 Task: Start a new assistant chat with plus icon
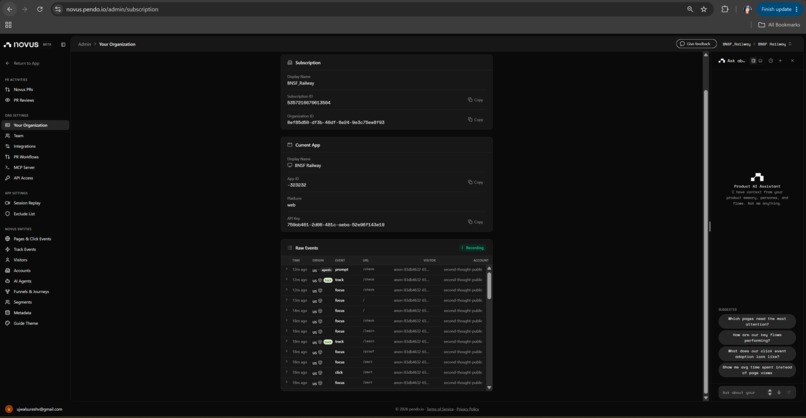(x=780, y=61)
